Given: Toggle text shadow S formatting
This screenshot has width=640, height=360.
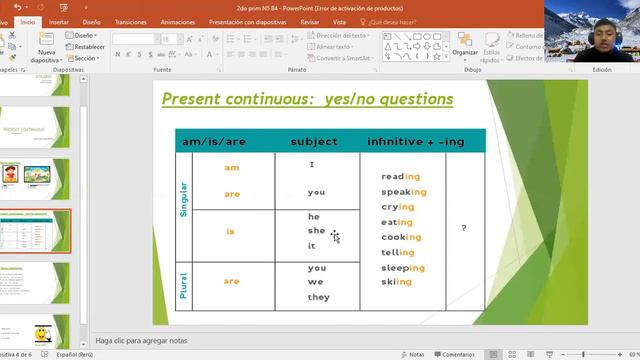Looking at the screenshot, I should (151, 54).
